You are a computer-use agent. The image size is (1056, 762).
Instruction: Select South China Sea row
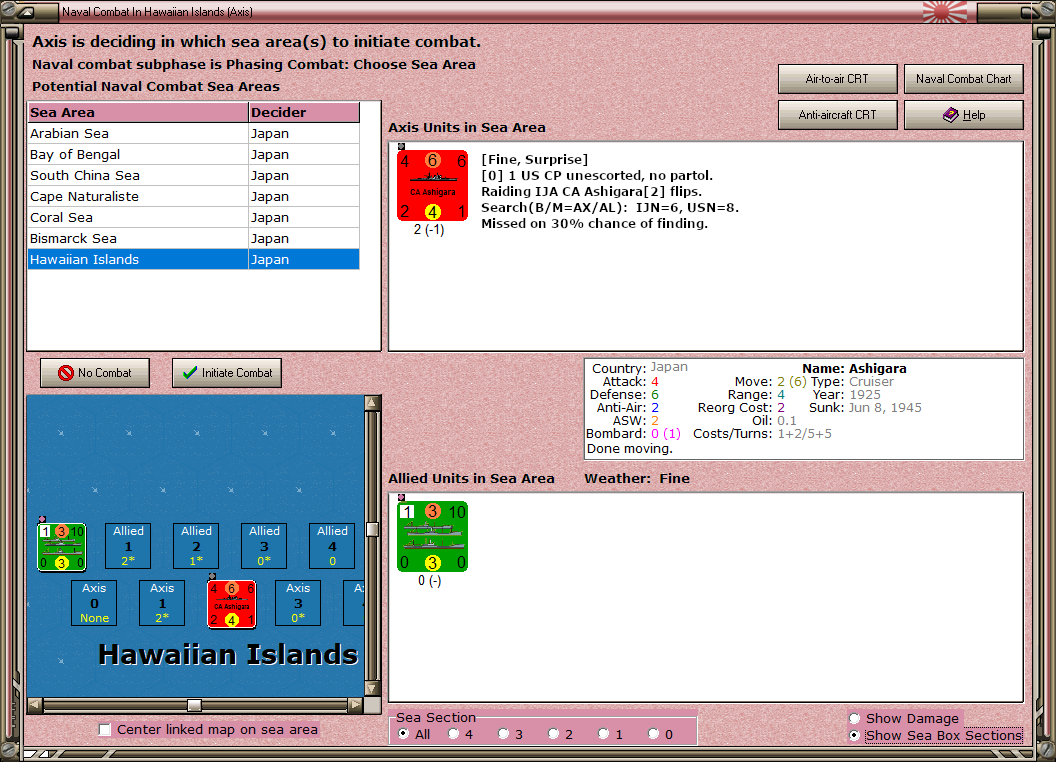193,175
